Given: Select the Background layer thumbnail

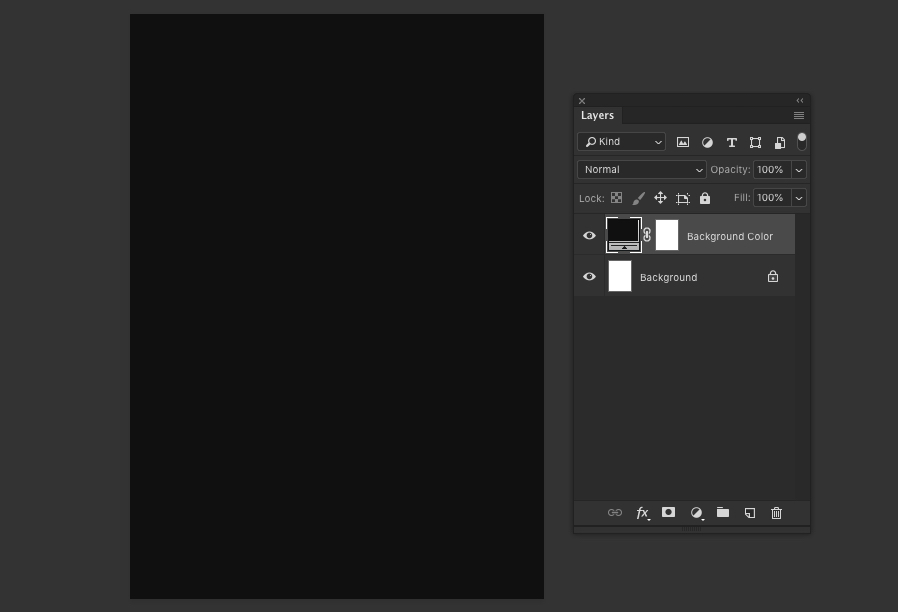Looking at the screenshot, I should click(x=620, y=276).
